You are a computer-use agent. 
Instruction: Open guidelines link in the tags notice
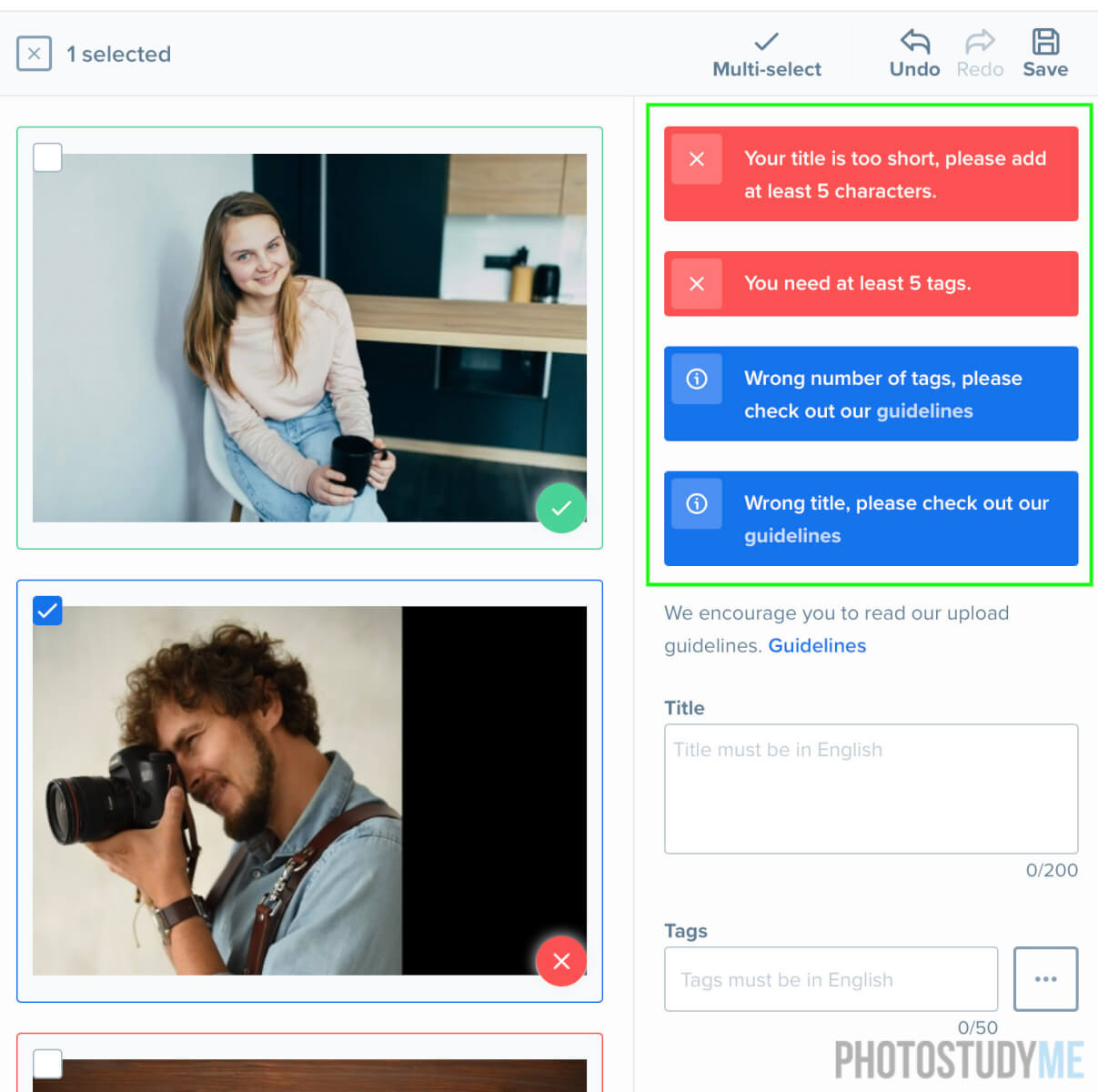coord(924,411)
